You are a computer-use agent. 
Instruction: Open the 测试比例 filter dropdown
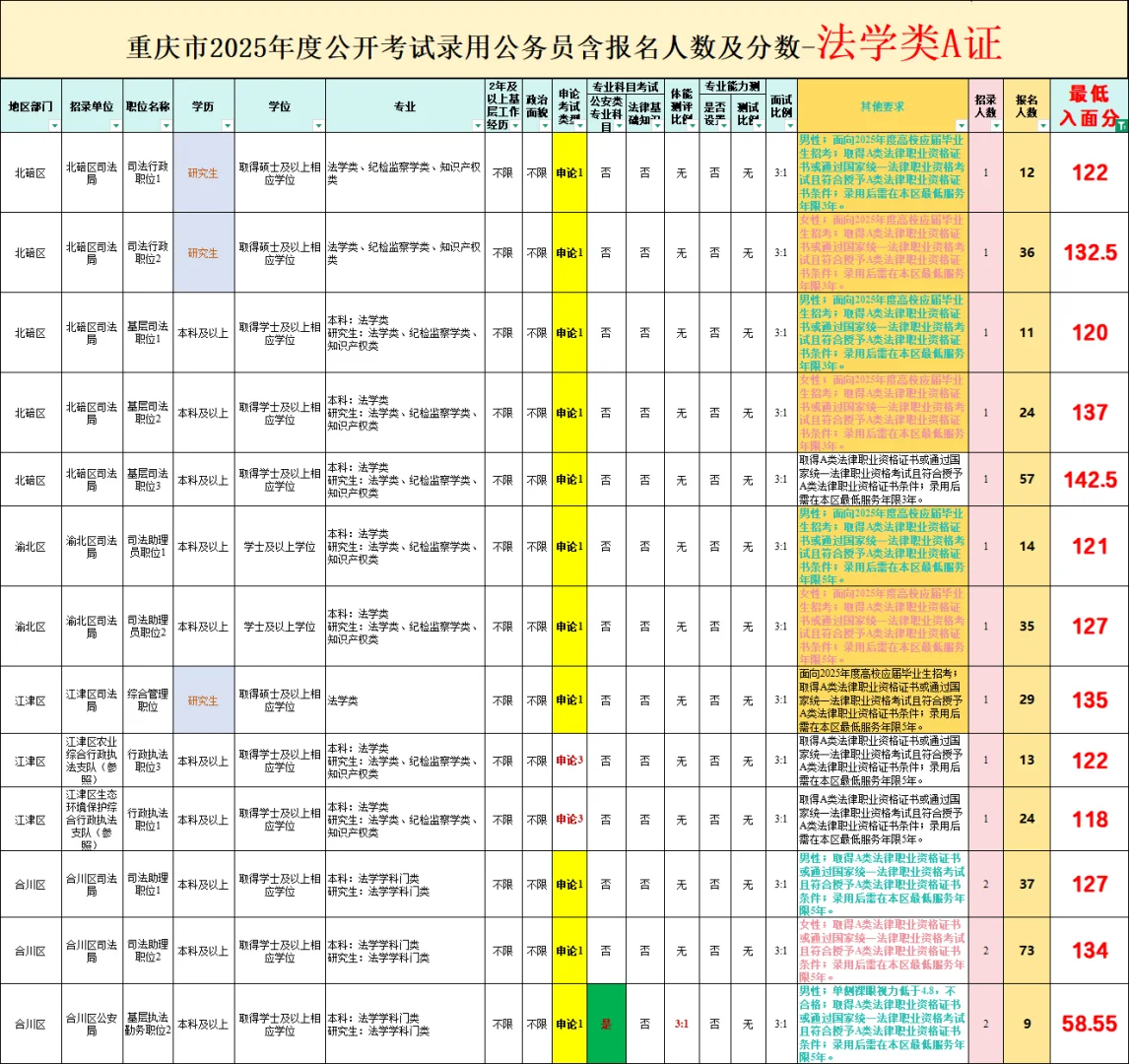click(759, 126)
